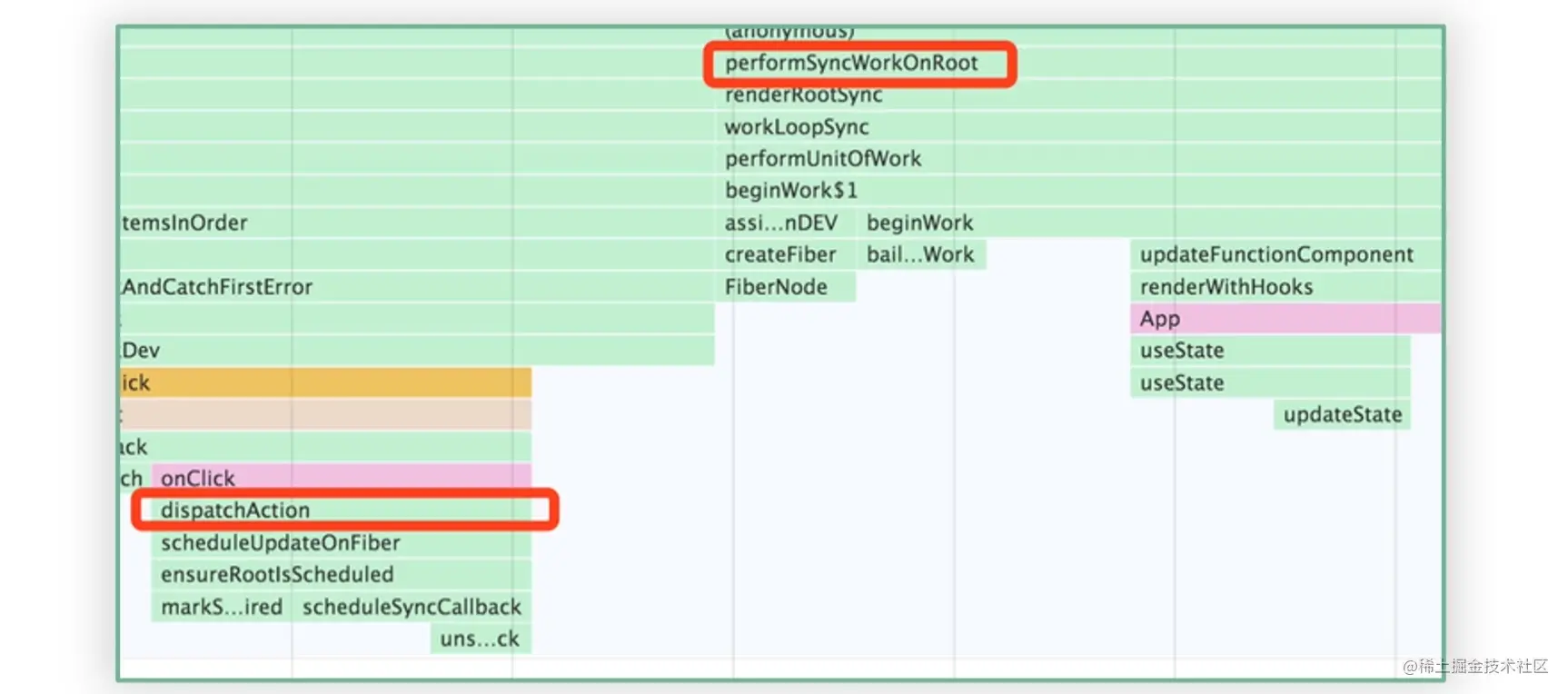Select the uns...ck call frame
Image resolution: width=1568 pixels, height=694 pixels.
click(481, 639)
